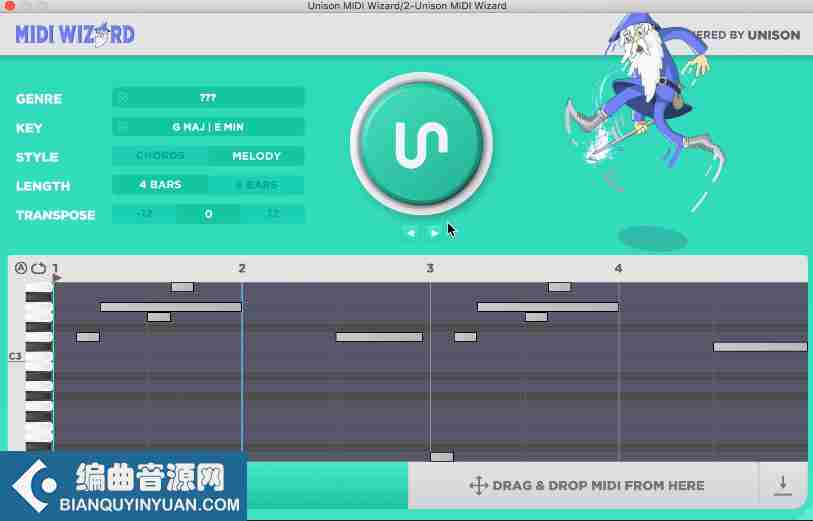Set length to 4 BARS
813x521 pixels.
point(160,185)
